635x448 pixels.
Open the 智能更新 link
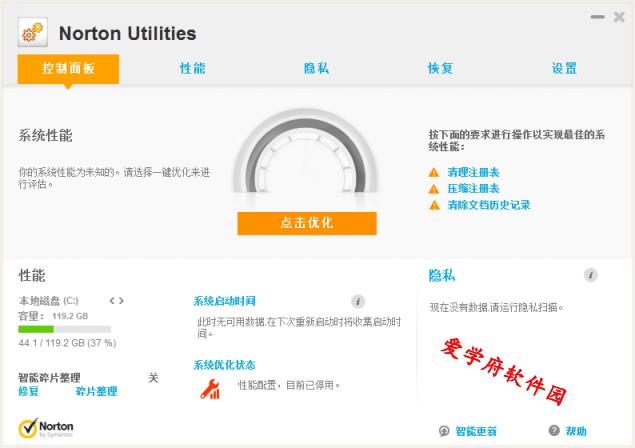click(476, 431)
